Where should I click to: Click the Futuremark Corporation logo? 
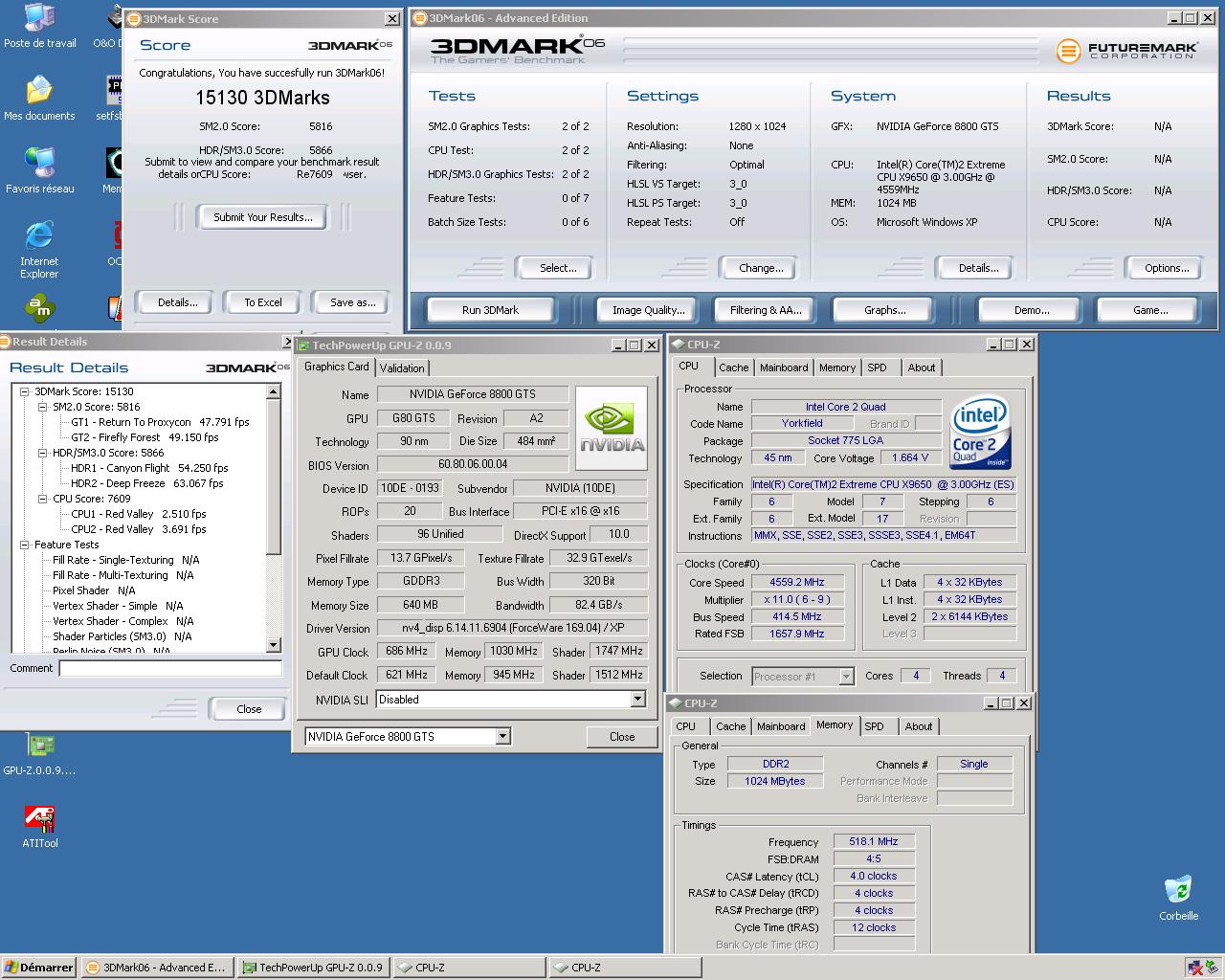tap(1126, 51)
